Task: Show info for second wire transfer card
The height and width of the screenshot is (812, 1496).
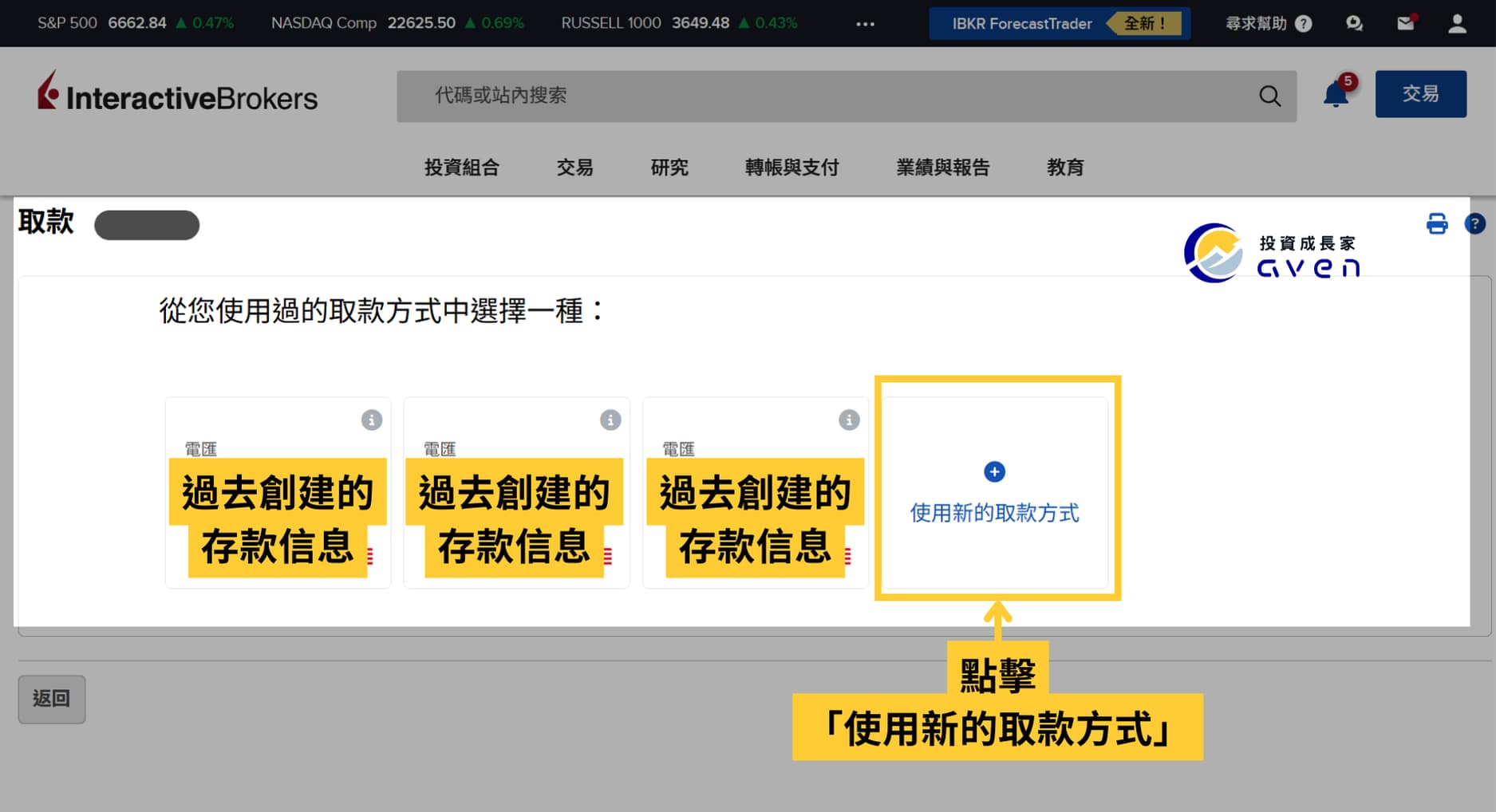Action: click(610, 420)
